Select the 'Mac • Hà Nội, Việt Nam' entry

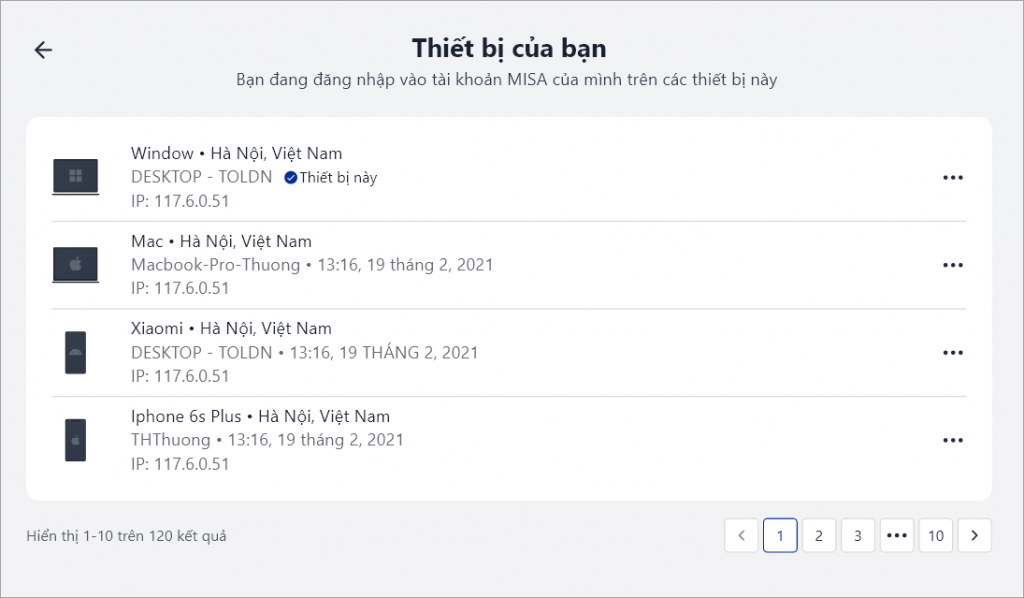(509, 265)
